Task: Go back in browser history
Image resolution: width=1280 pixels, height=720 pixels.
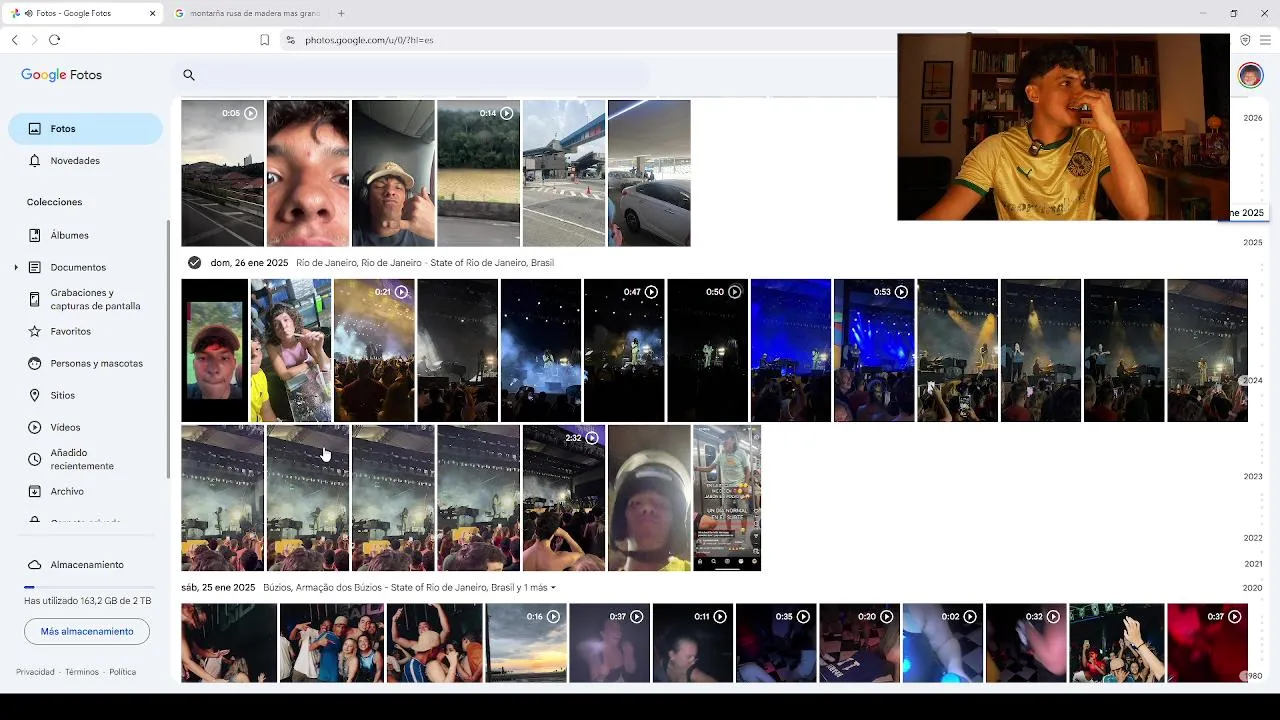Action: point(15,40)
